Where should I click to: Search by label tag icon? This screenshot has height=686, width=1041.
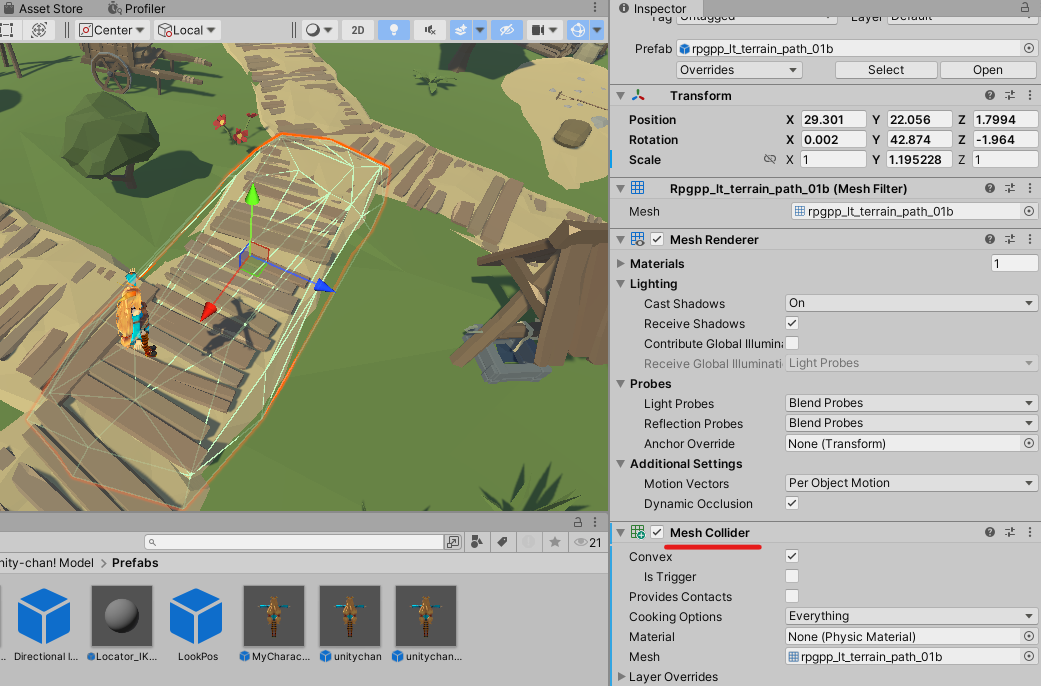(503, 542)
